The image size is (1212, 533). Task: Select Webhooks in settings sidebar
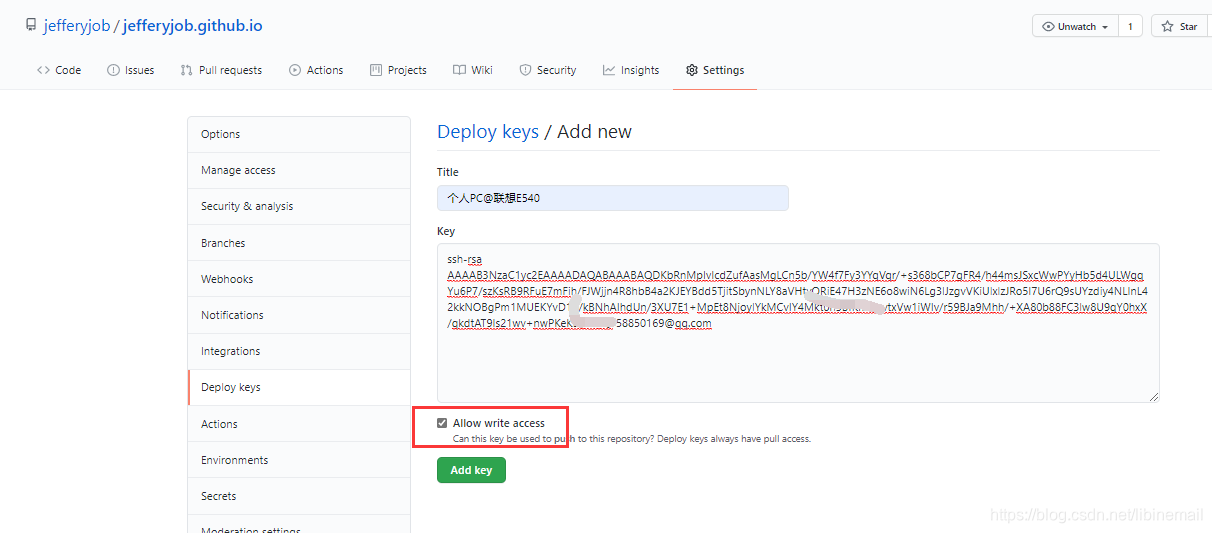click(299, 279)
